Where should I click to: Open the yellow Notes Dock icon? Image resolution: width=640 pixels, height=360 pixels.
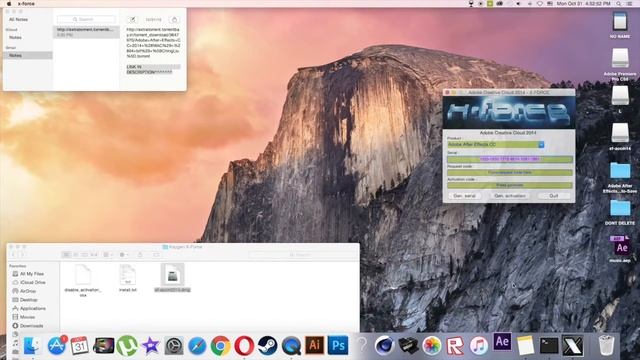pyautogui.click(x=525, y=346)
